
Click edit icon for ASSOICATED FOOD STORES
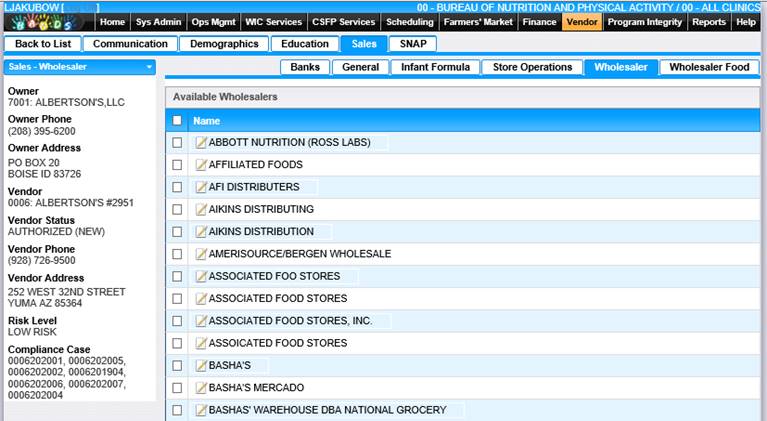click(201, 343)
